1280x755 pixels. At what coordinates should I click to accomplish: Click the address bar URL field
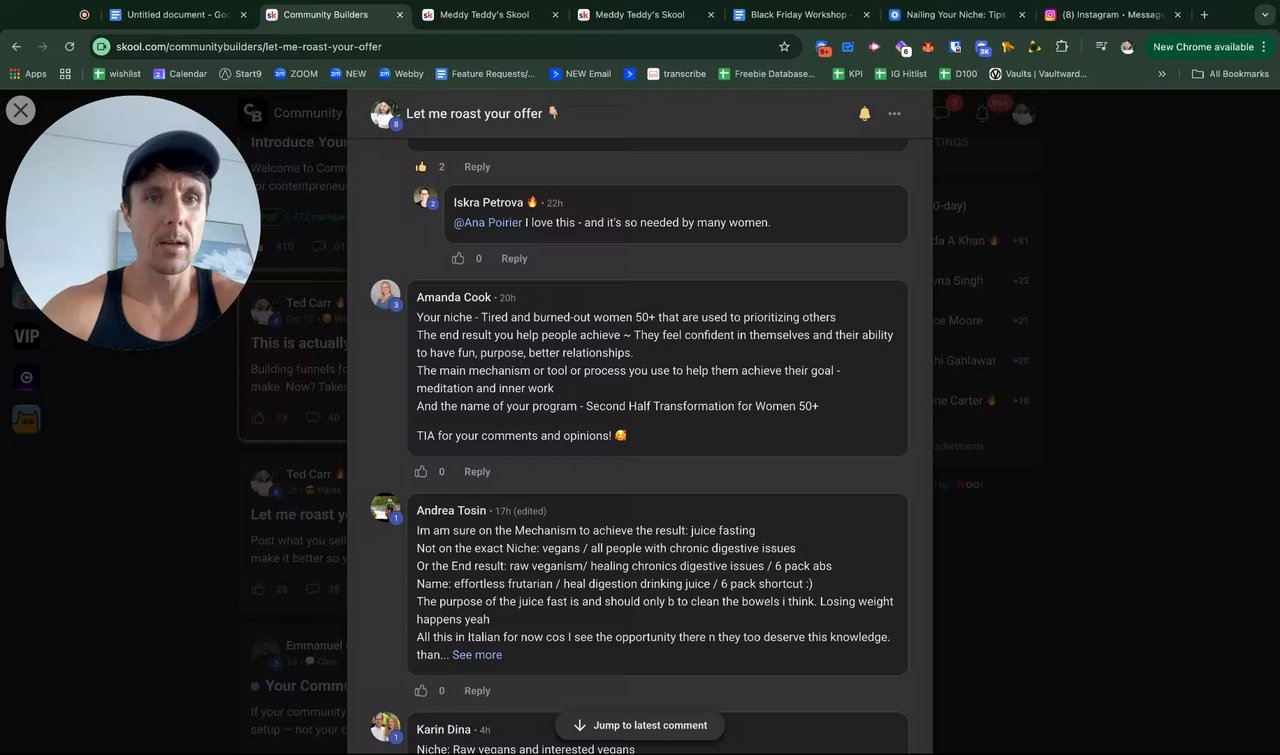(440, 47)
